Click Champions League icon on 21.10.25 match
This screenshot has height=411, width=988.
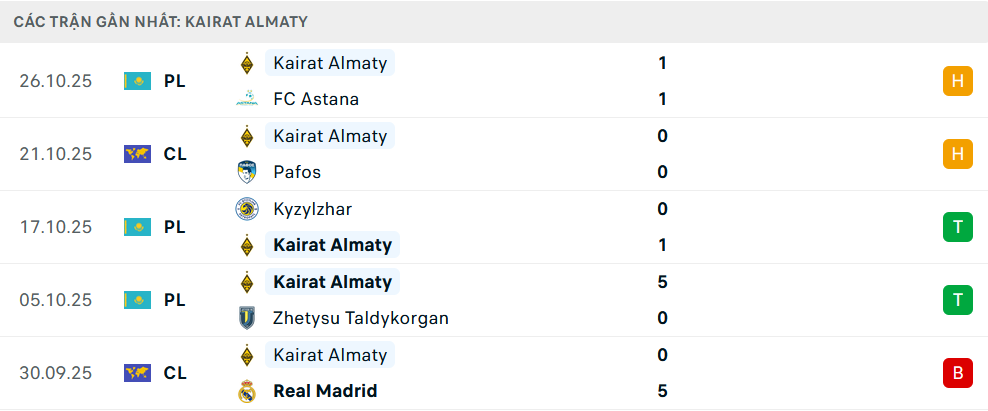click(x=137, y=154)
